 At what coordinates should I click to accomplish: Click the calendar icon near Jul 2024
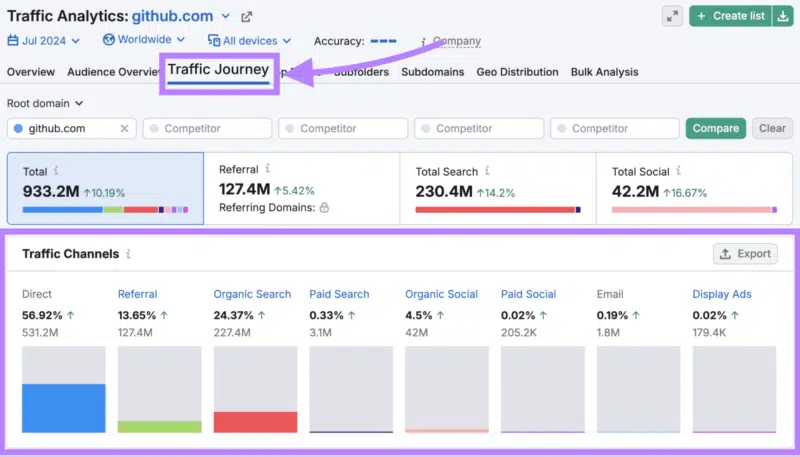pos(13,40)
